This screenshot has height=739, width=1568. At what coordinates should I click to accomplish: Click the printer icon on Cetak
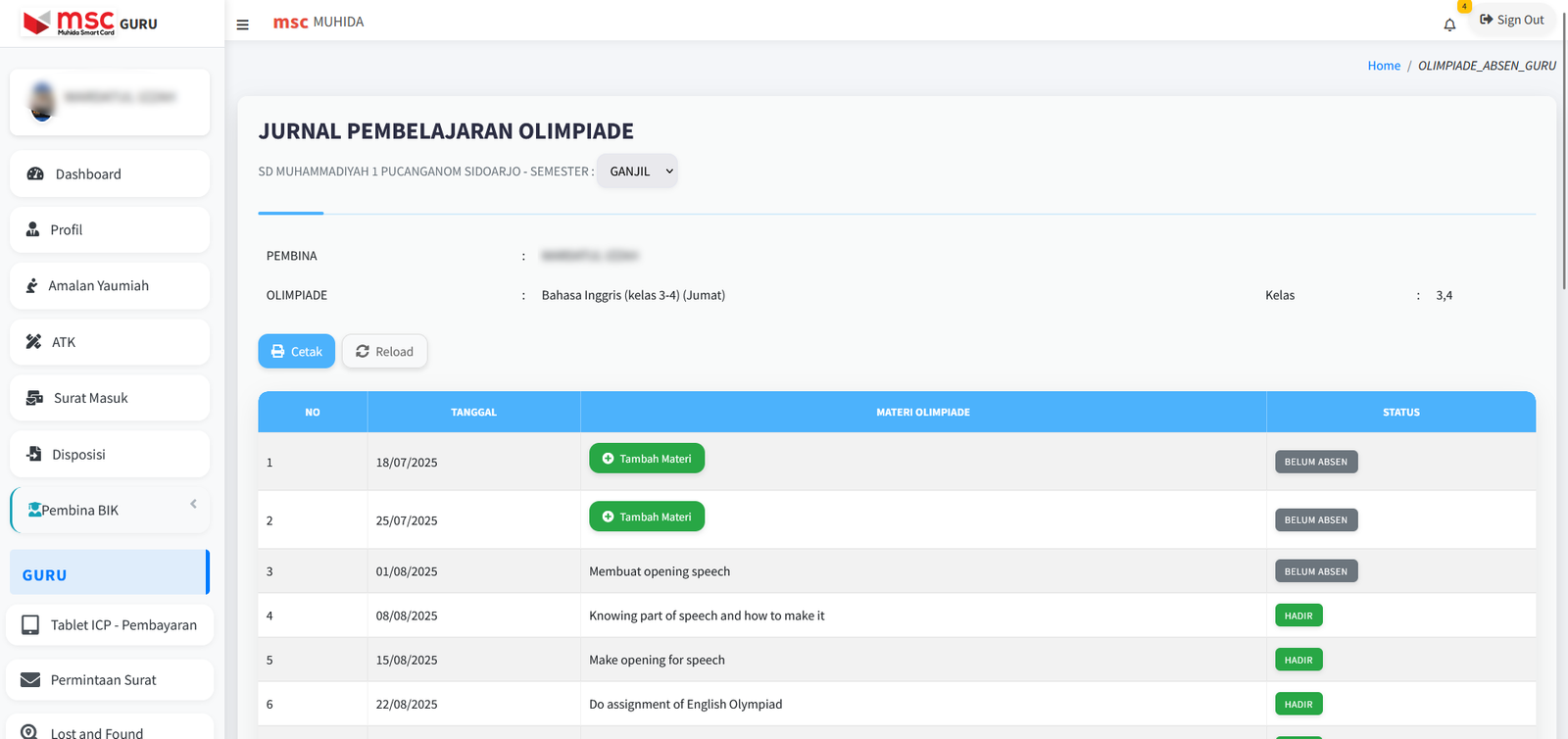coord(278,351)
